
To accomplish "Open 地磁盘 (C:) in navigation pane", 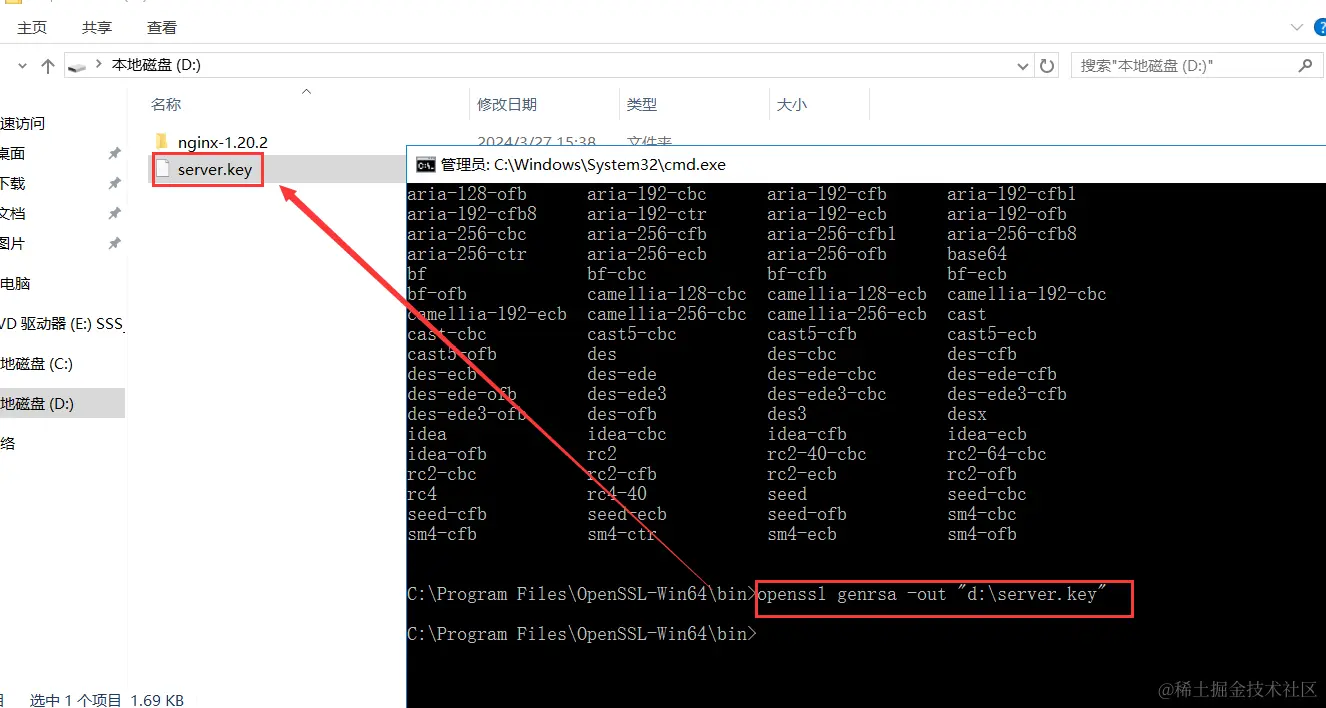I will (37, 363).
